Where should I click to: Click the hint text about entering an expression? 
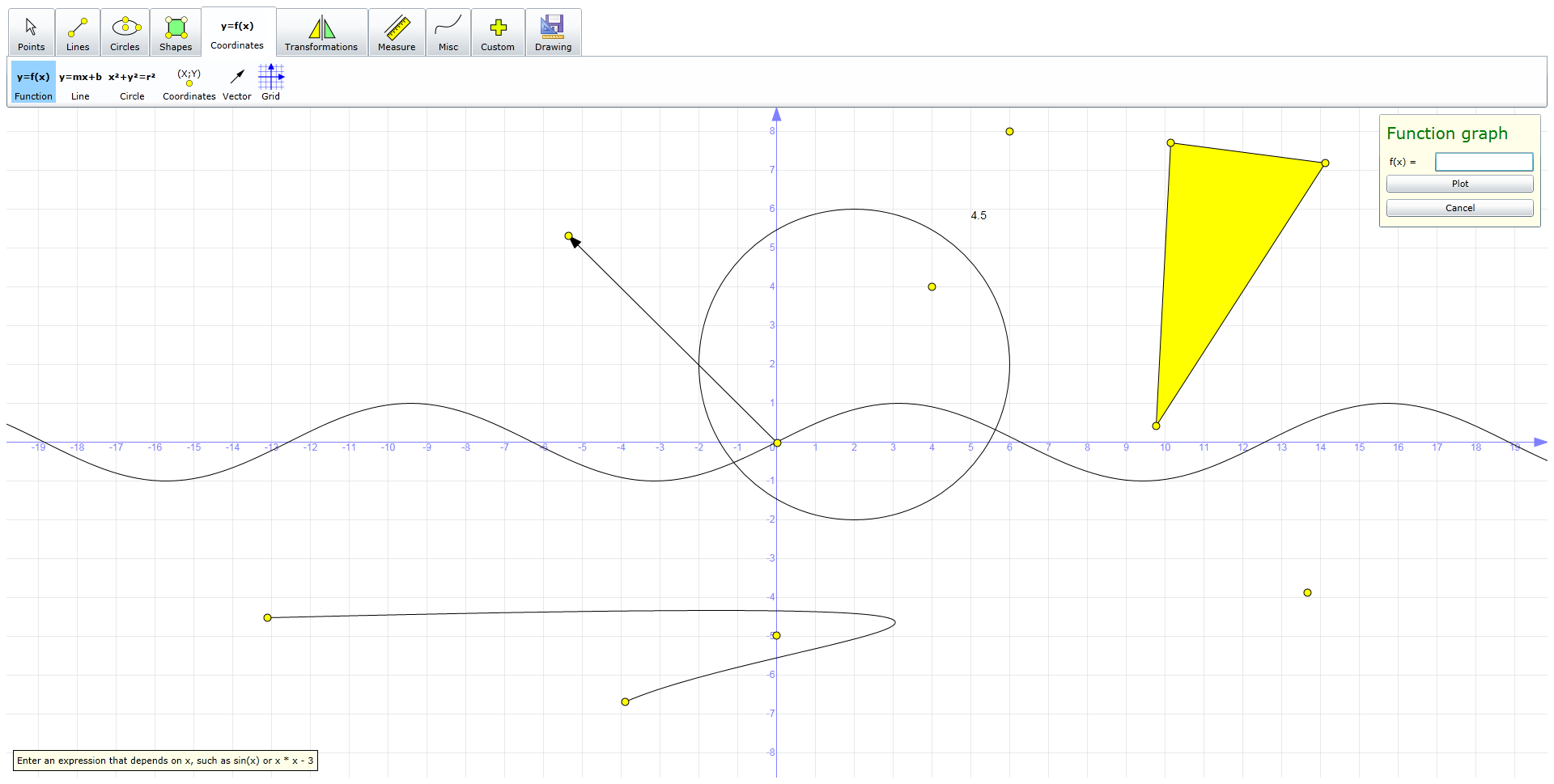pyautogui.click(x=165, y=761)
